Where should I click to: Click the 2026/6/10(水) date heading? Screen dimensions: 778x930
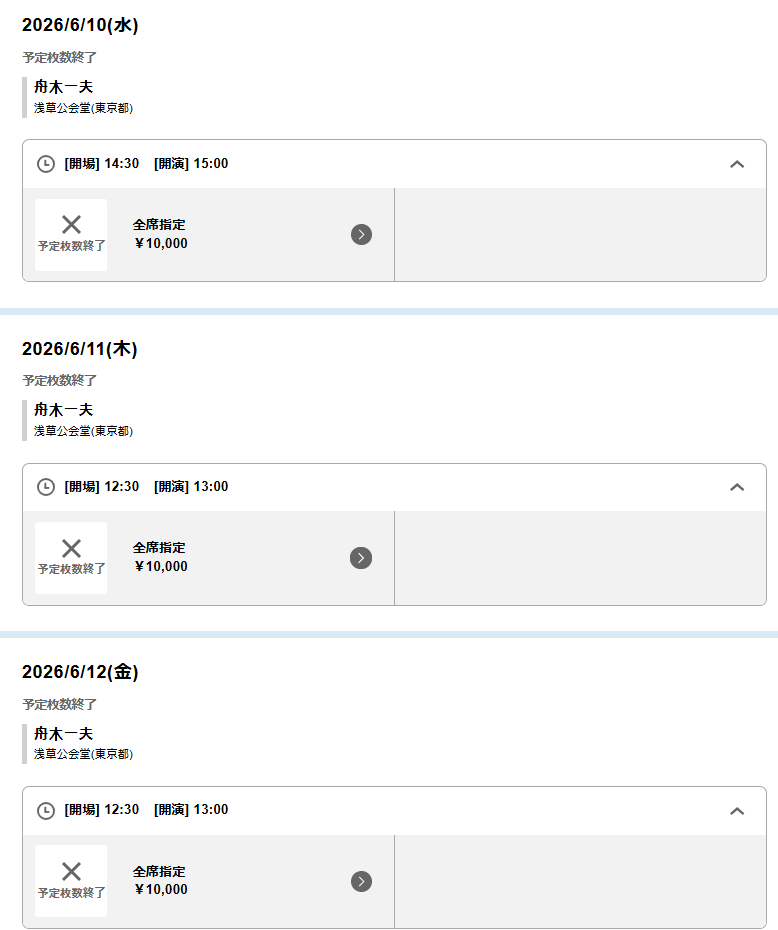tap(80, 26)
